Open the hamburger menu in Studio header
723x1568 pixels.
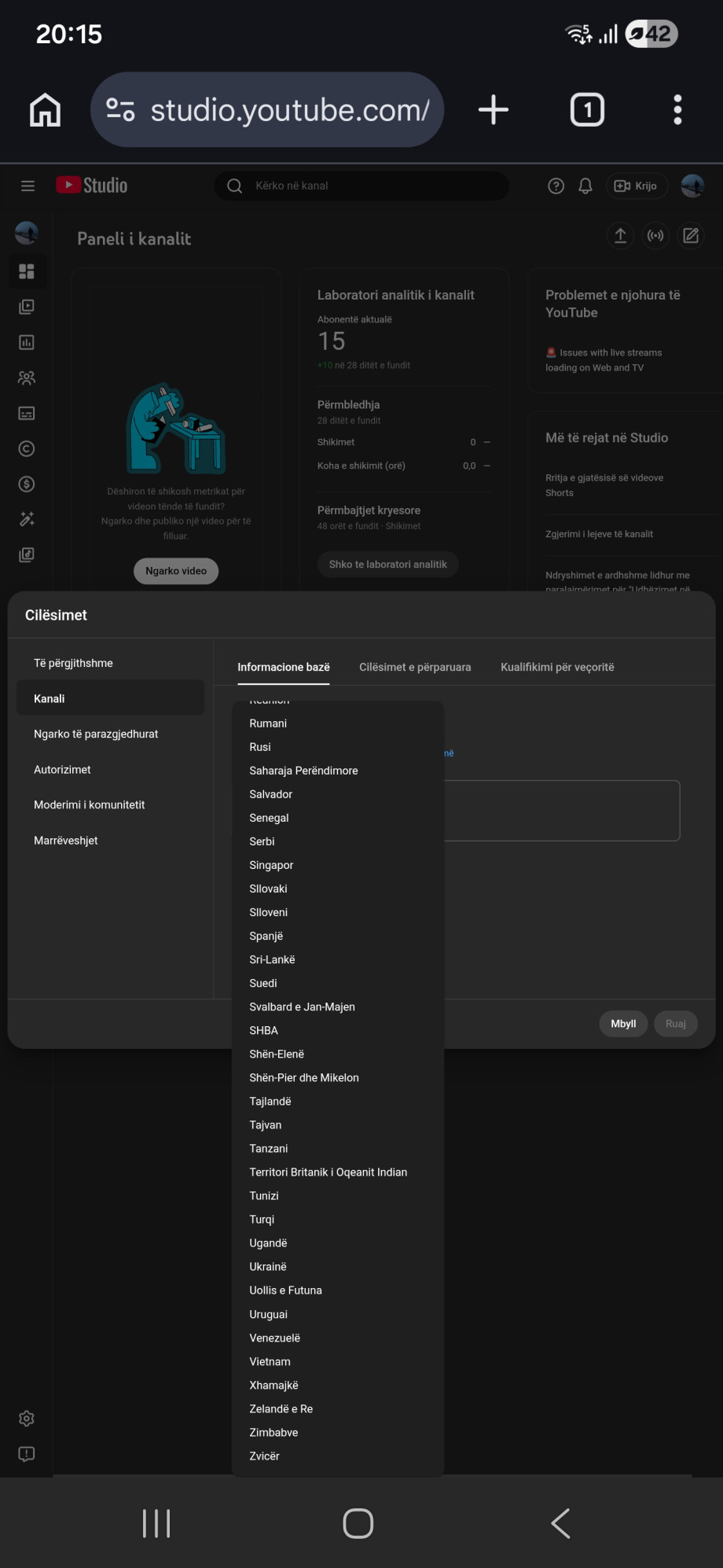(x=28, y=186)
